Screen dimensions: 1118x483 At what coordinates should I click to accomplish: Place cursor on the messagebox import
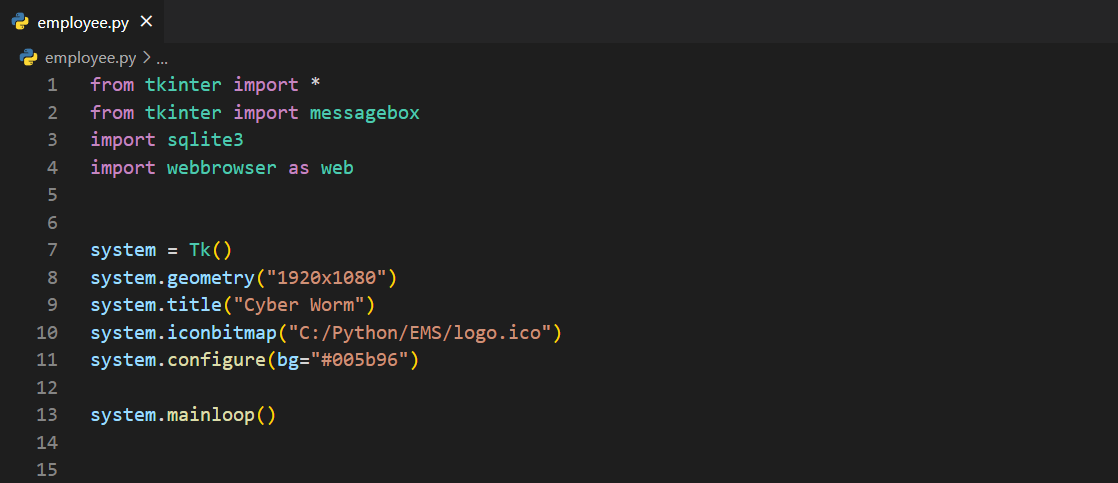click(364, 113)
